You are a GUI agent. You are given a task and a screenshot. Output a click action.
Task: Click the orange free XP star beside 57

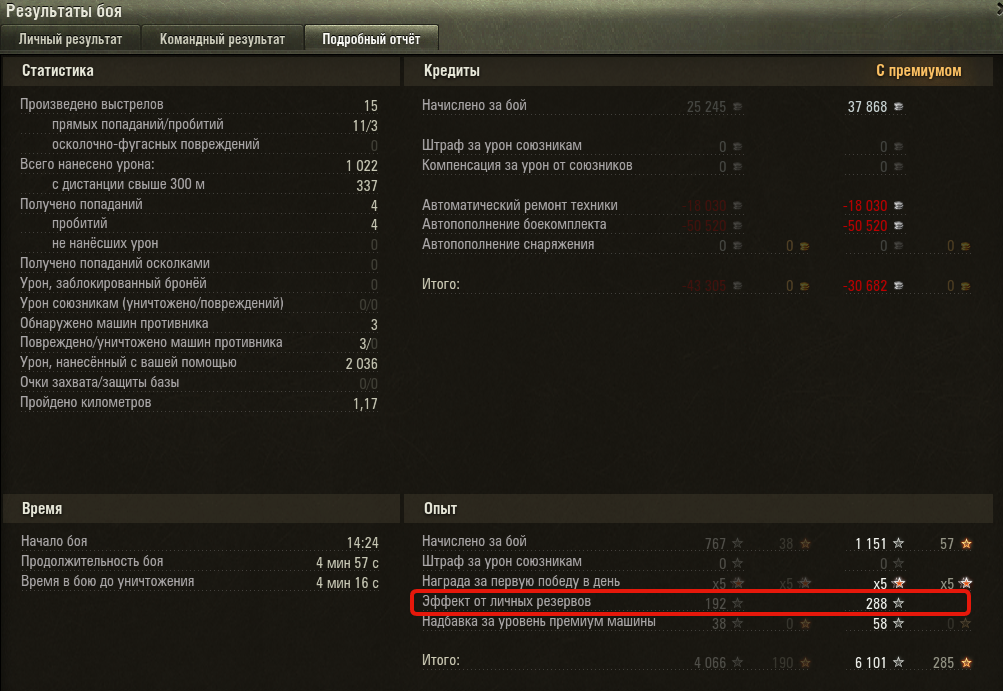pyautogui.click(x=966, y=543)
